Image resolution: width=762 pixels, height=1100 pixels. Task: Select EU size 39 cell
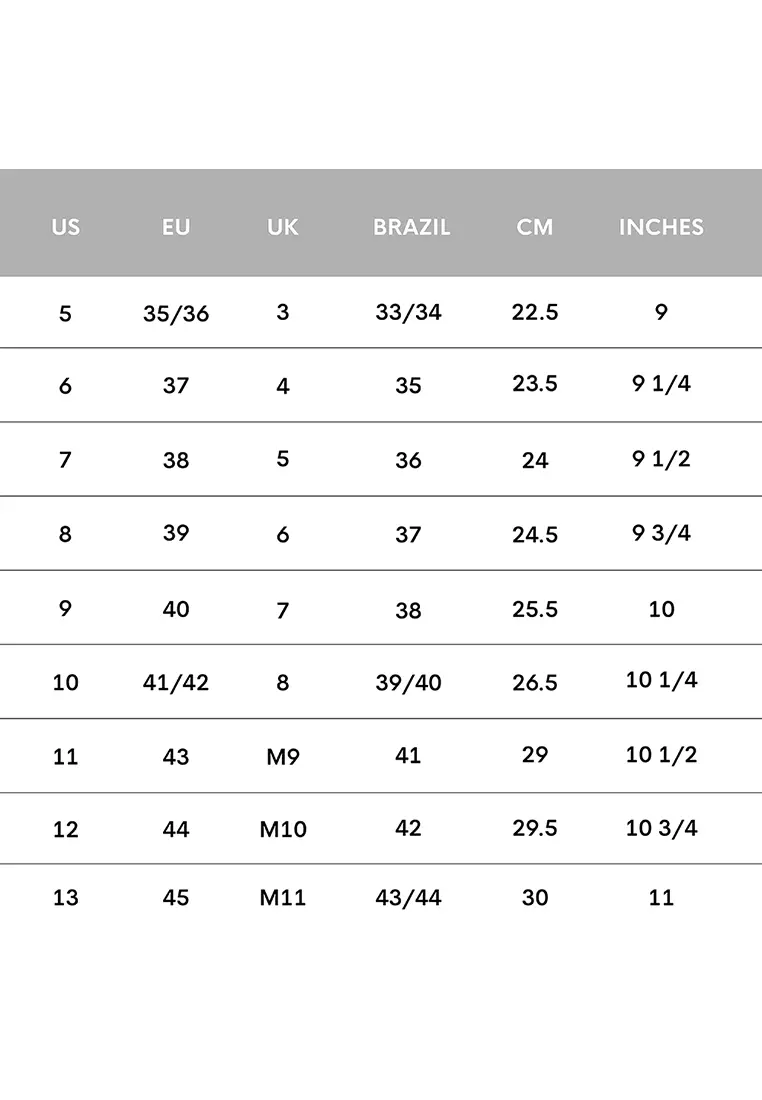tap(176, 533)
